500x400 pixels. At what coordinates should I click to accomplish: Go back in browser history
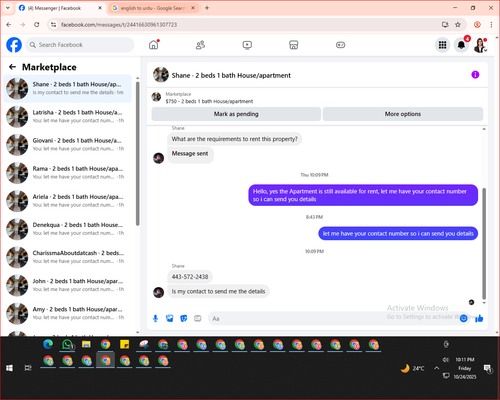[x=9, y=24]
